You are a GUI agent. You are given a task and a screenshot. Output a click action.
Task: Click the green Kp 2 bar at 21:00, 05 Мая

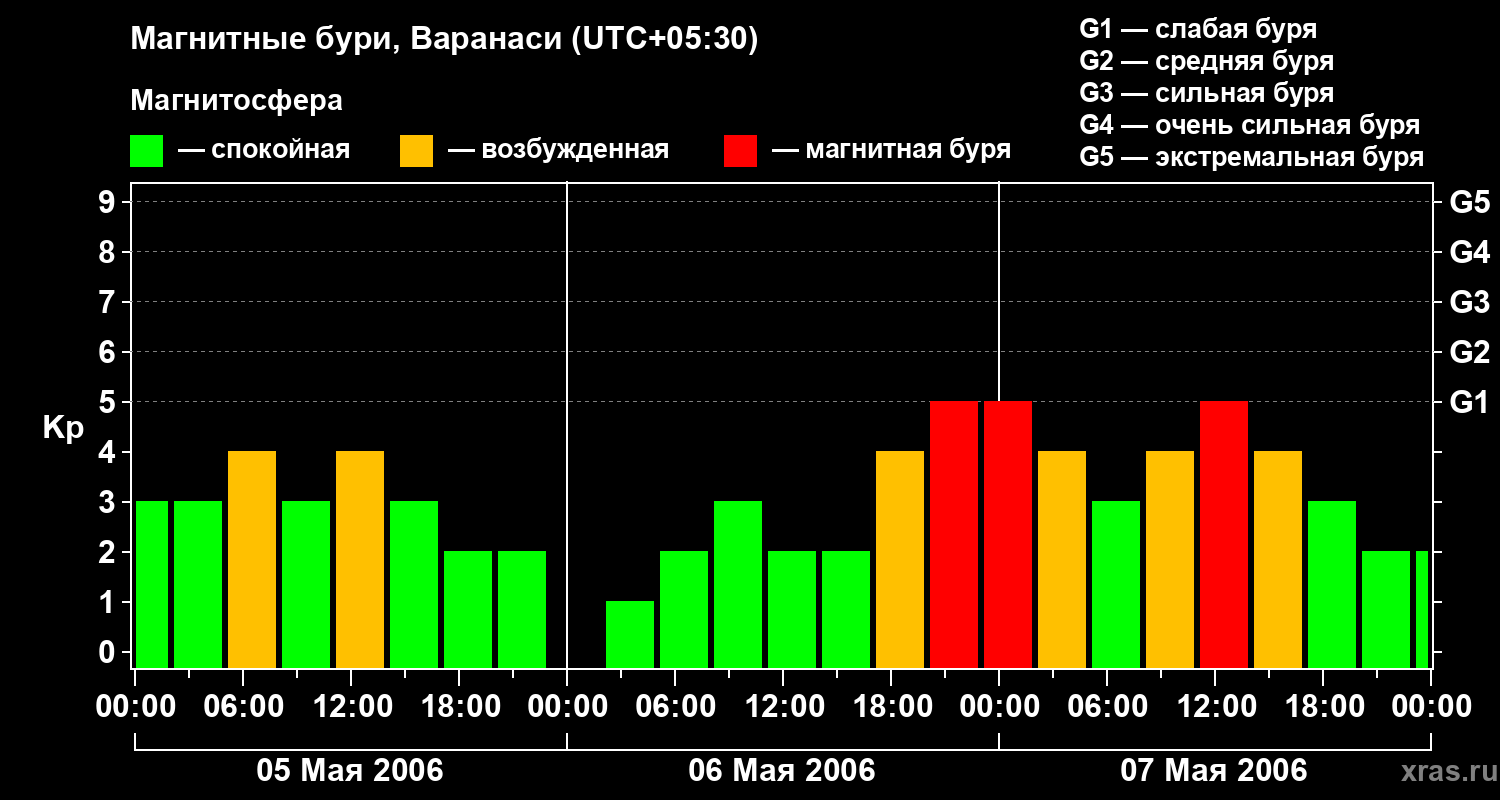pos(522,609)
